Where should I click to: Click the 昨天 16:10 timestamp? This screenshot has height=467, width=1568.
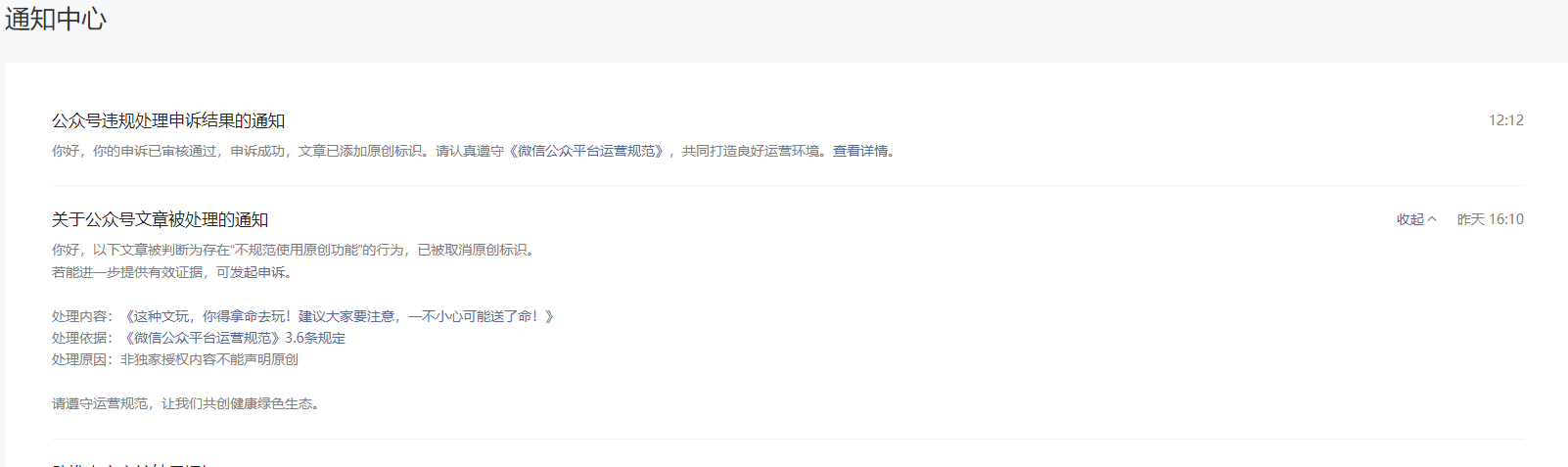[x=1491, y=219]
